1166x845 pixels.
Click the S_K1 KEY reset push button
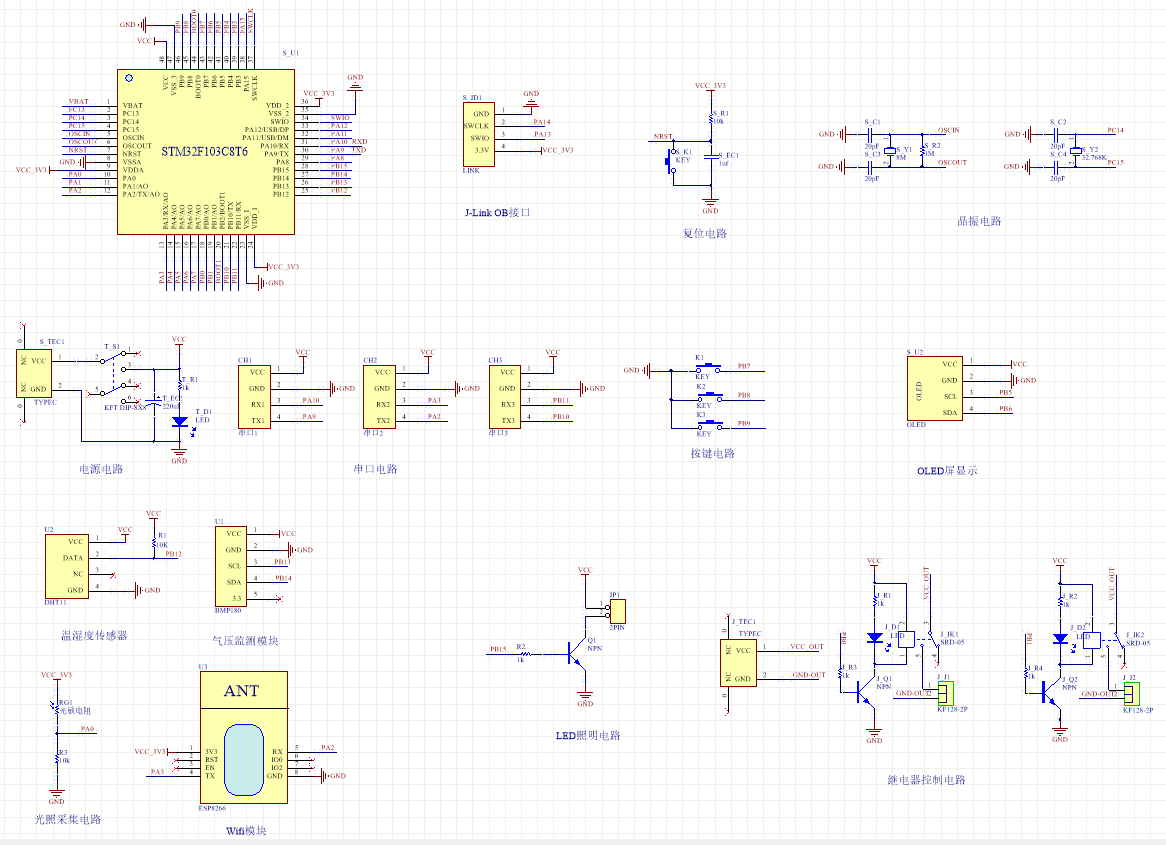[671, 161]
